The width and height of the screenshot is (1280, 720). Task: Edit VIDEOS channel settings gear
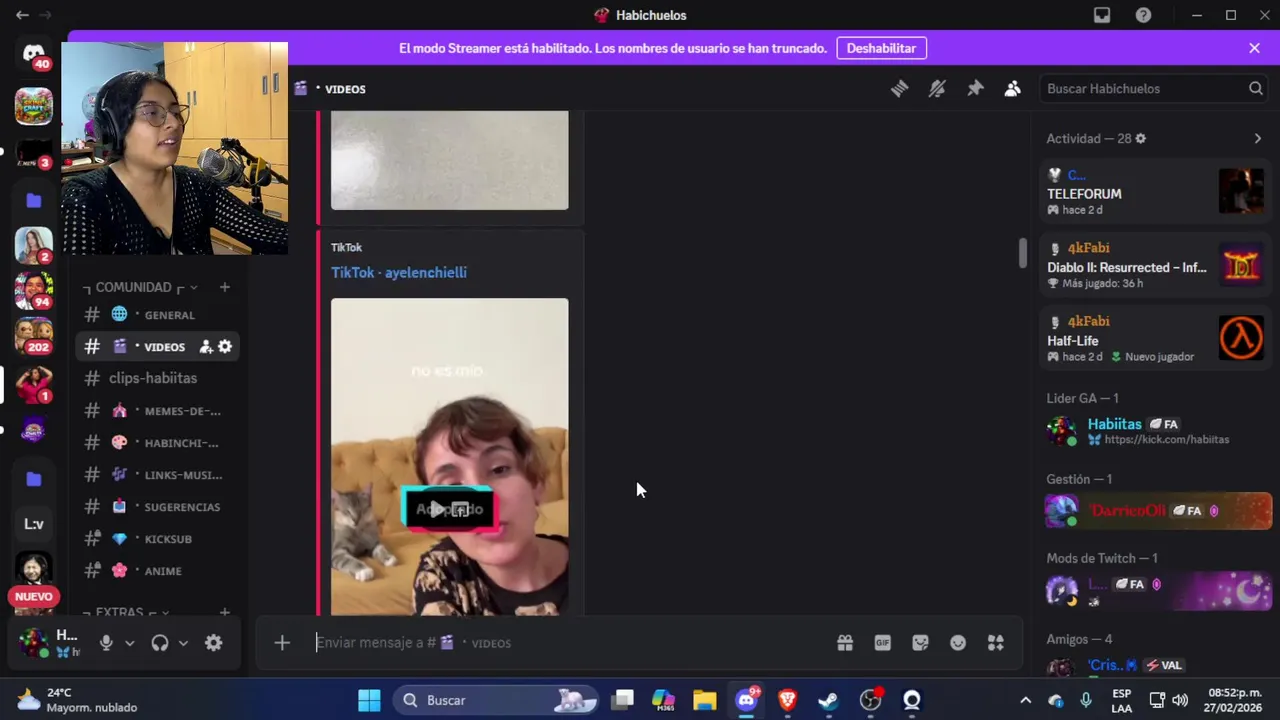(225, 347)
